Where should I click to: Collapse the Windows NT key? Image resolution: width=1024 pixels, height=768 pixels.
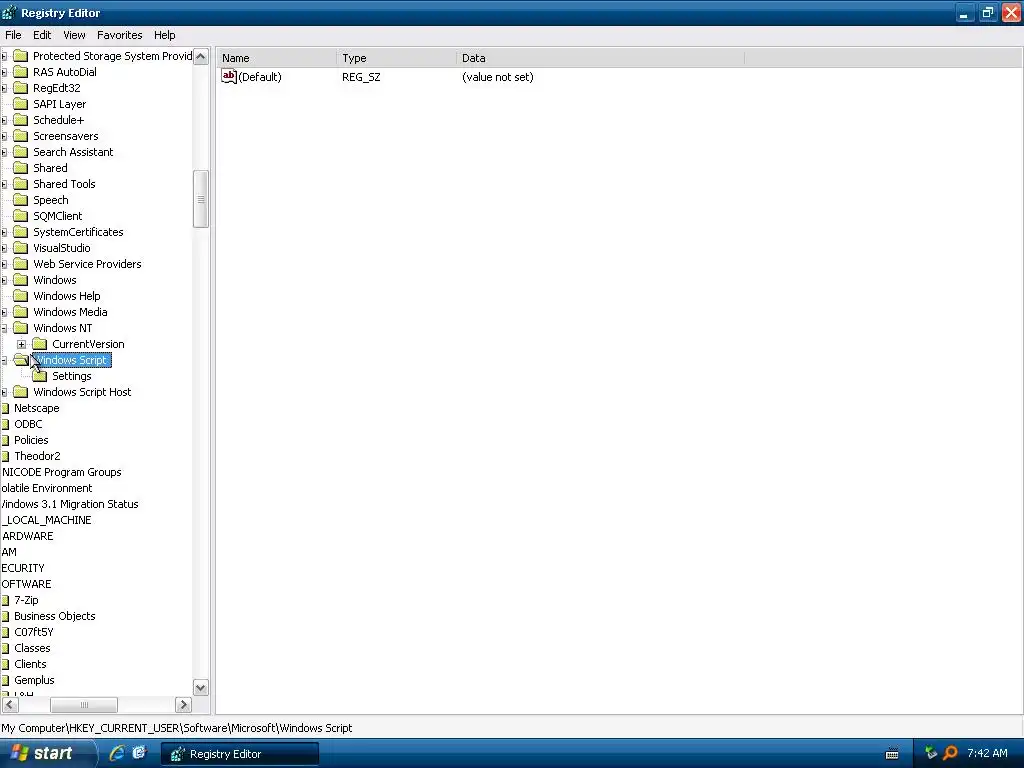(x=3, y=328)
